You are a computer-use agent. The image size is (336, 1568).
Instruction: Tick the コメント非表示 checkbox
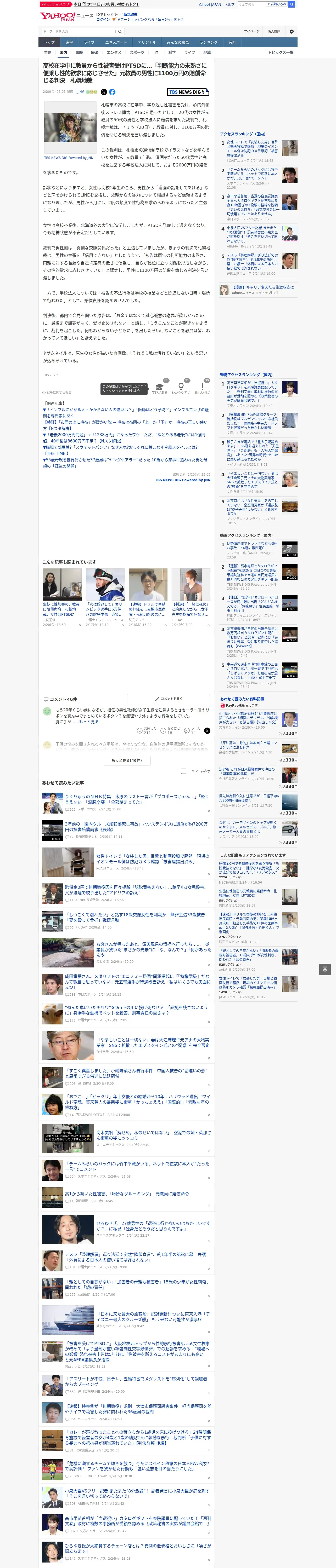click(183, 771)
